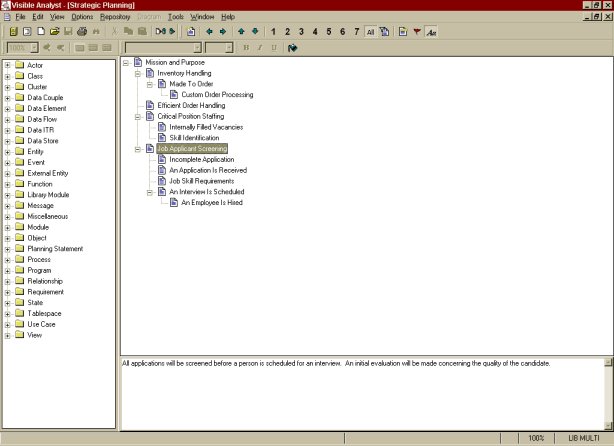Collapse the Made To Order node
Screen dimensions: 614x446
pyautogui.click(x=150, y=84)
